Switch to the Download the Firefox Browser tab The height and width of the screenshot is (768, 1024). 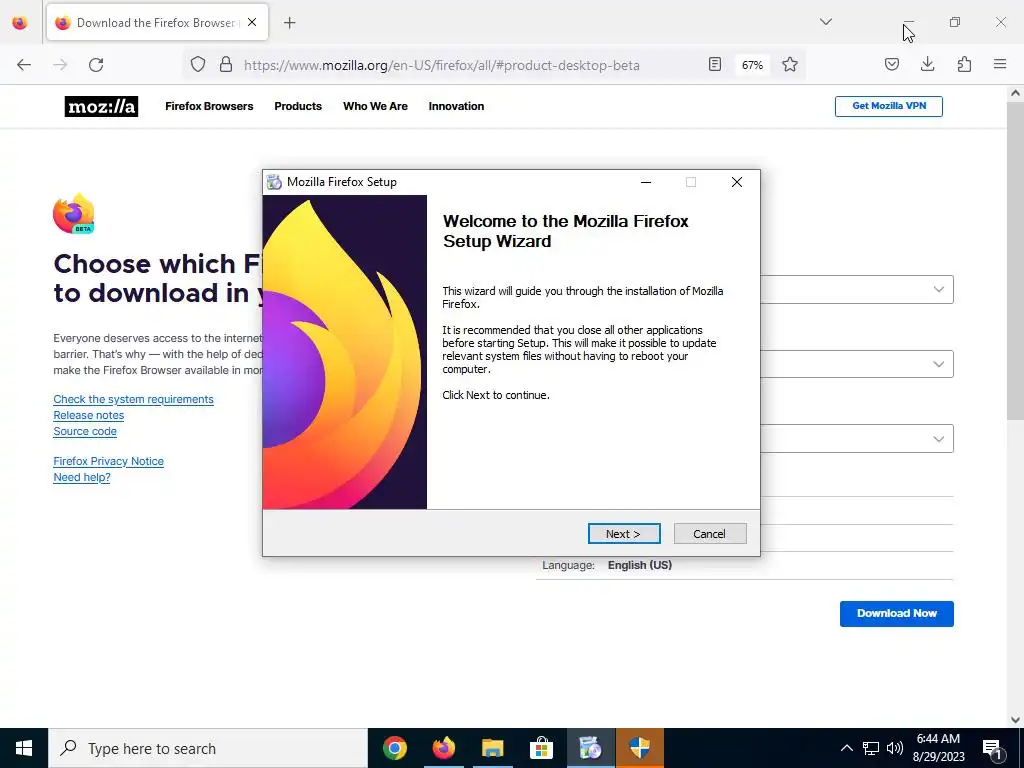point(155,23)
